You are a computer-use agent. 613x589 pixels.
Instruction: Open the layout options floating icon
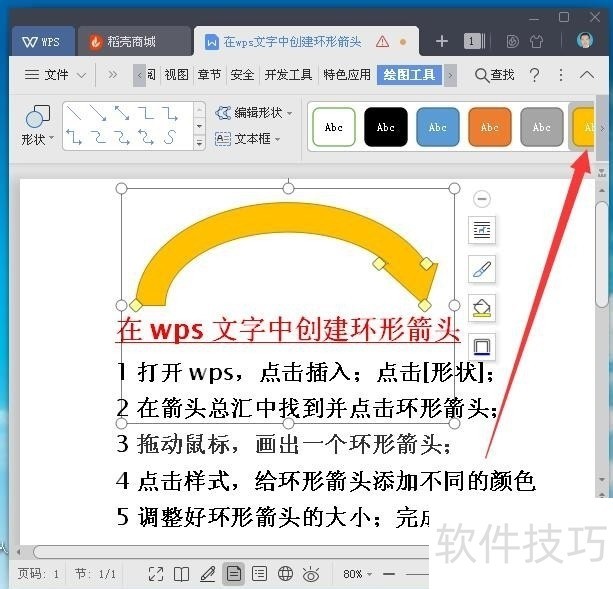482,230
